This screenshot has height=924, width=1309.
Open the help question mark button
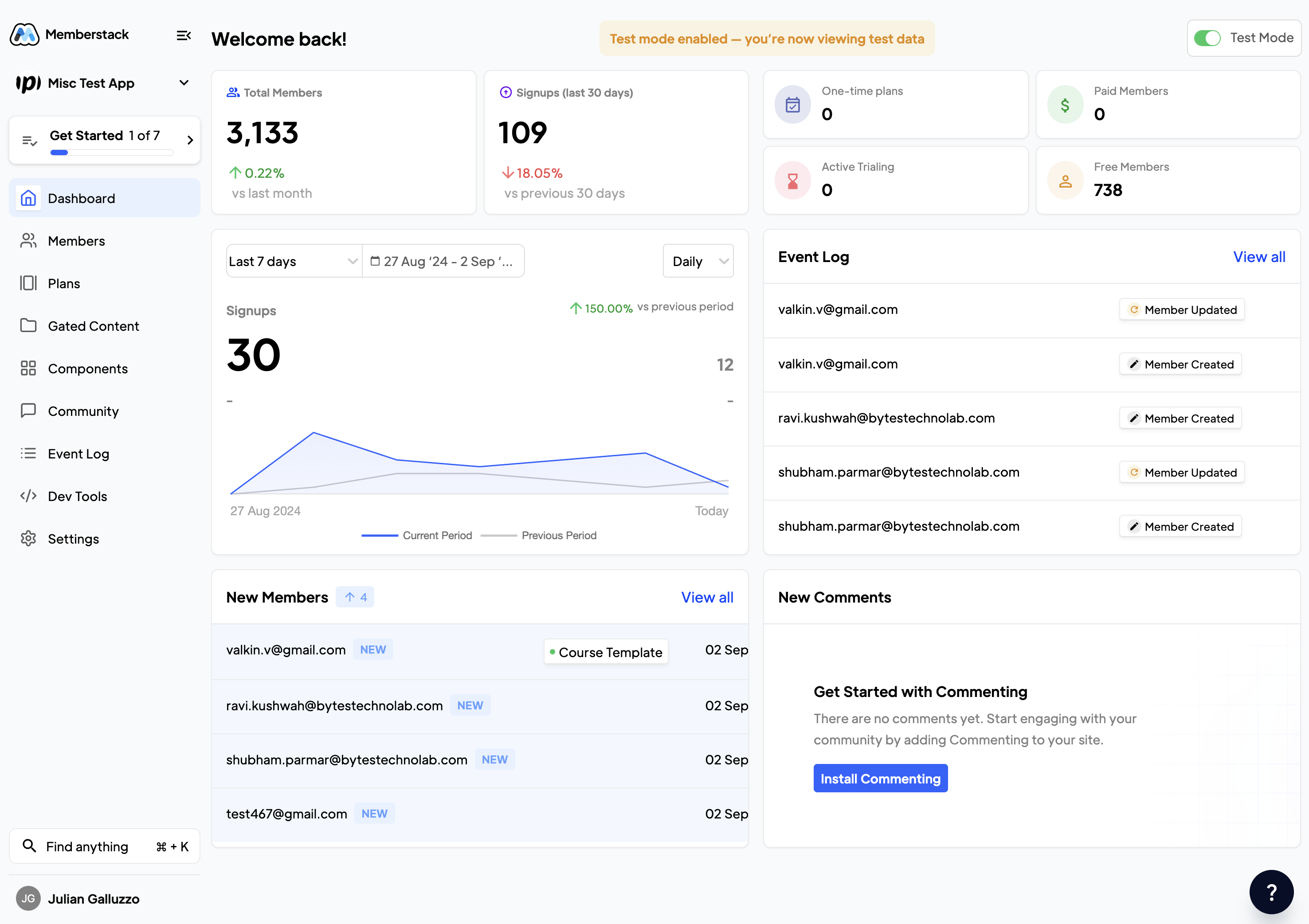point(1271,892)
